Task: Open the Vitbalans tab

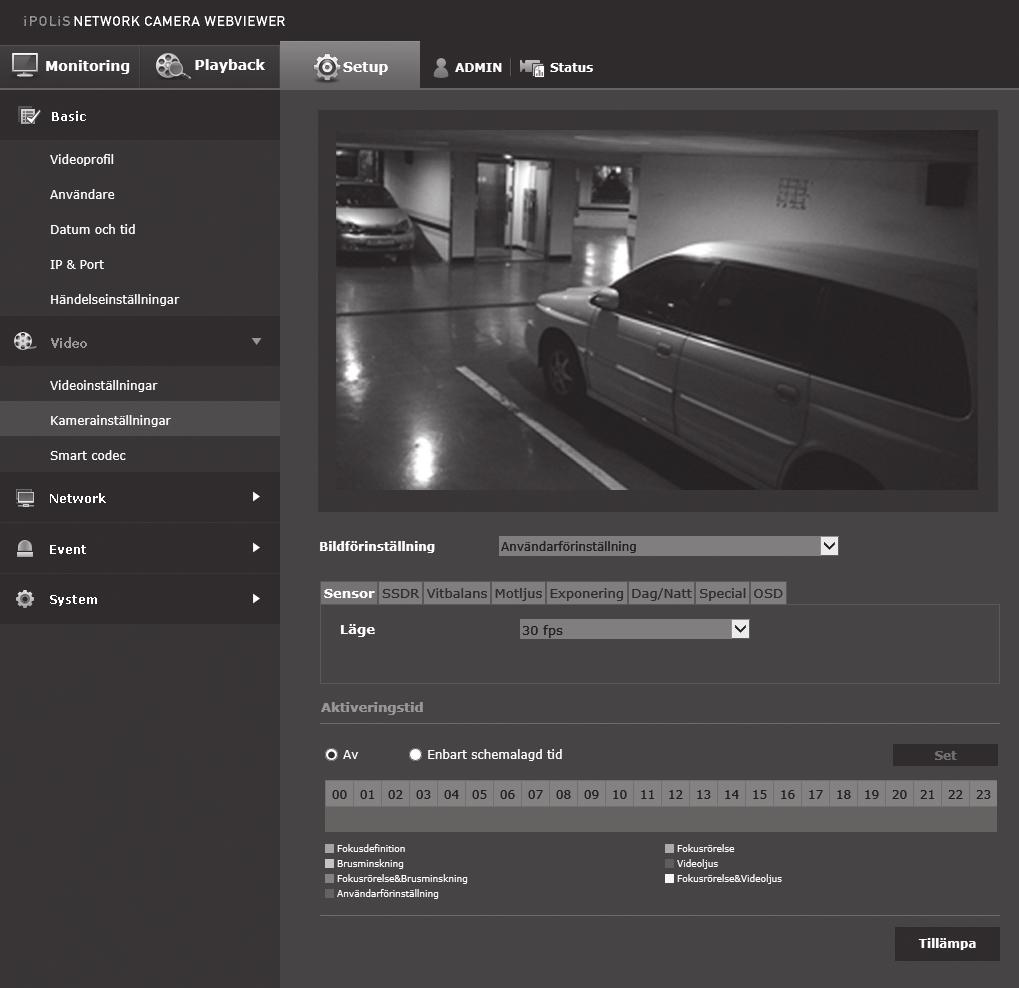Action: 457,593
